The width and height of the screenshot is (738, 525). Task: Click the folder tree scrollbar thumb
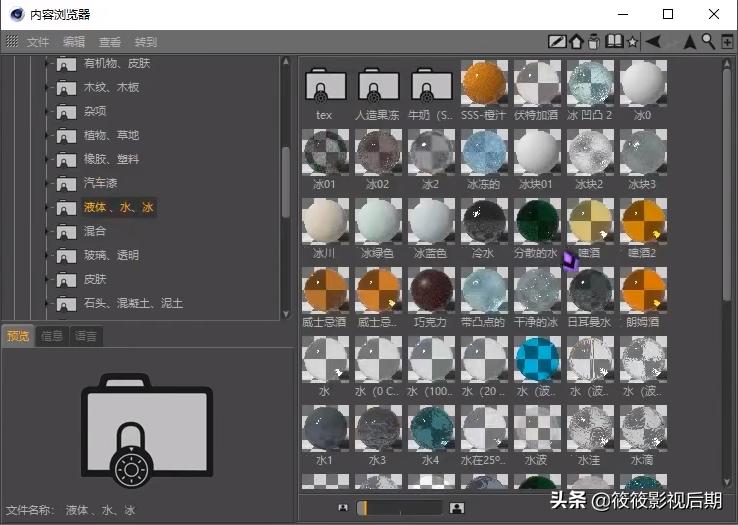coord(286,183)
